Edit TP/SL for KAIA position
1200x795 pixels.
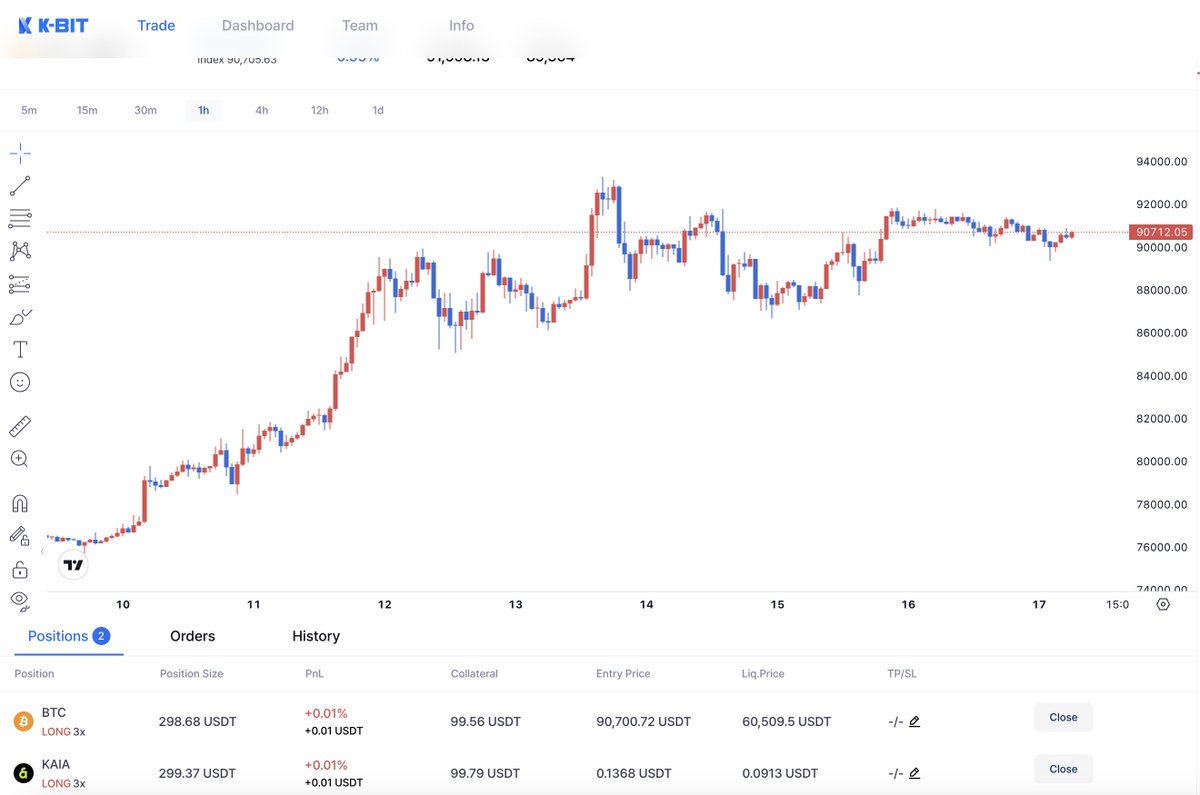coord(915,773)
